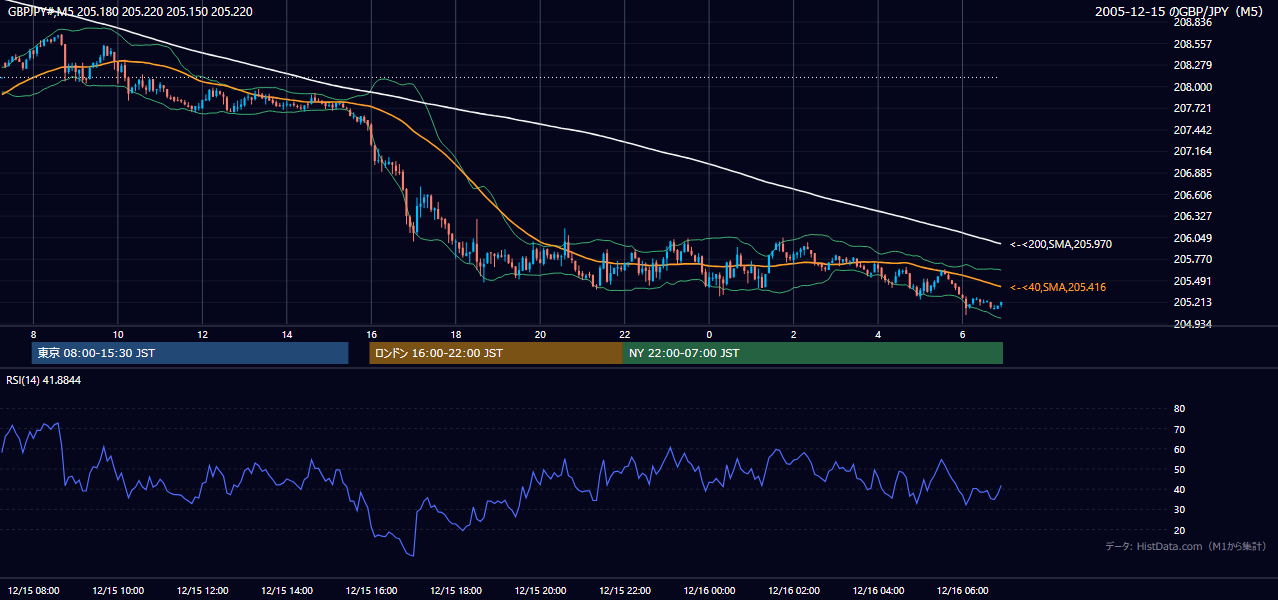Viewport: 1278px width, 600px height.
Task: Click RSI scale value 50
Action: [1179, 469]
